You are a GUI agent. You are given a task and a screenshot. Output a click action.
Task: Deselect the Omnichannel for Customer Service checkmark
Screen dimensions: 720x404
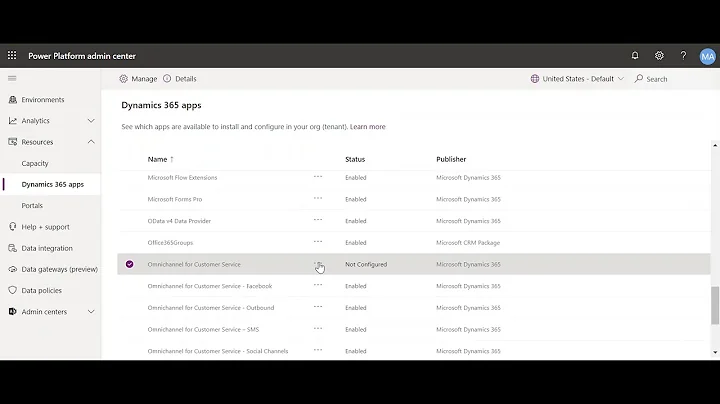129,264
